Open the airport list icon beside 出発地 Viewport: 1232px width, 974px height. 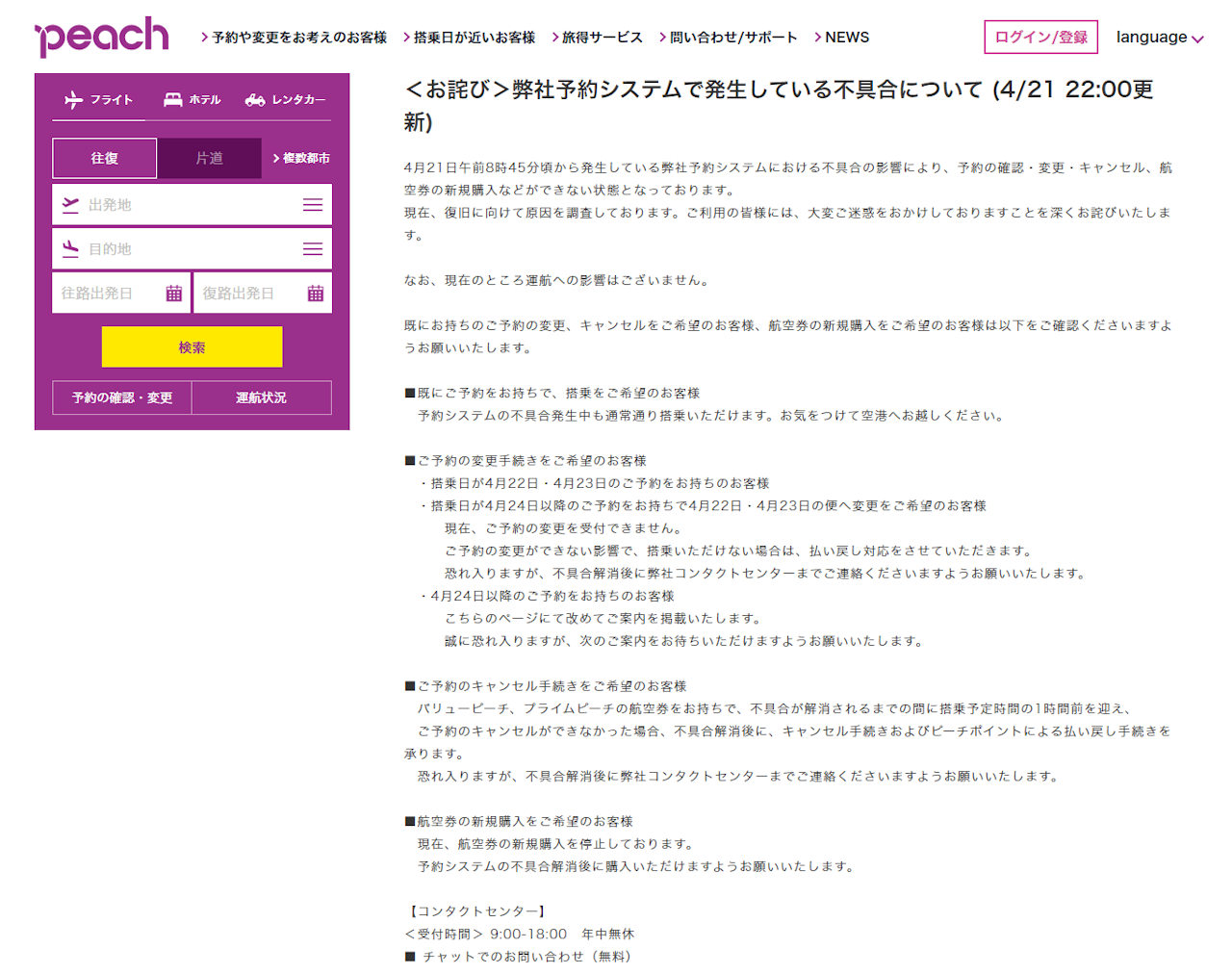tap(312, 203)
